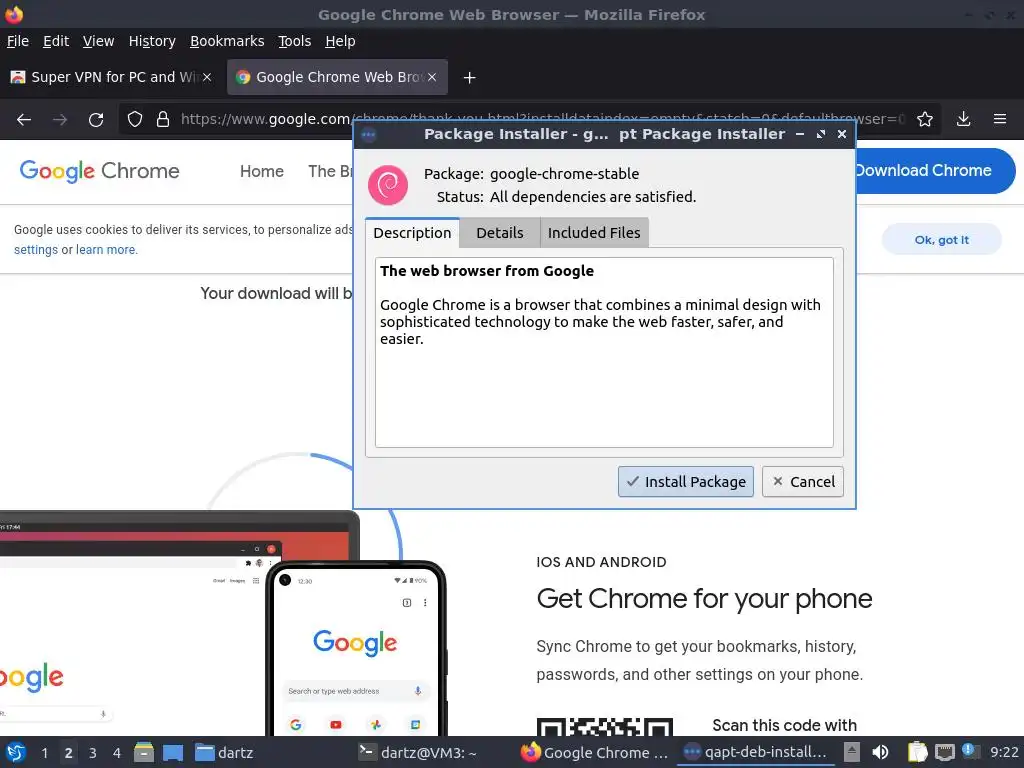Open the Edit menu in Firefox

point(56,41)
